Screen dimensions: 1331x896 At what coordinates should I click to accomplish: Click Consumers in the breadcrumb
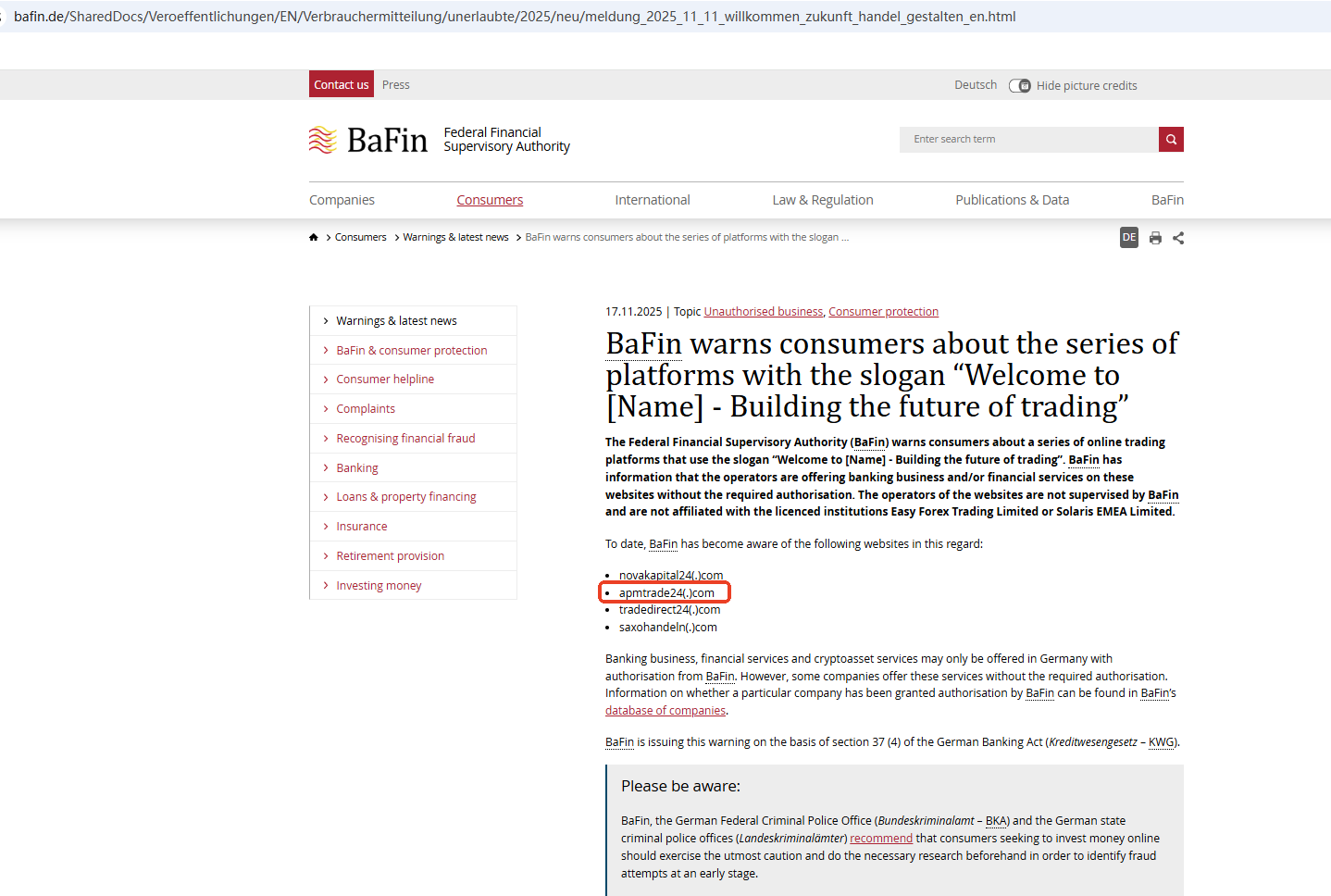pyautogui.click(x=361, y=238)
